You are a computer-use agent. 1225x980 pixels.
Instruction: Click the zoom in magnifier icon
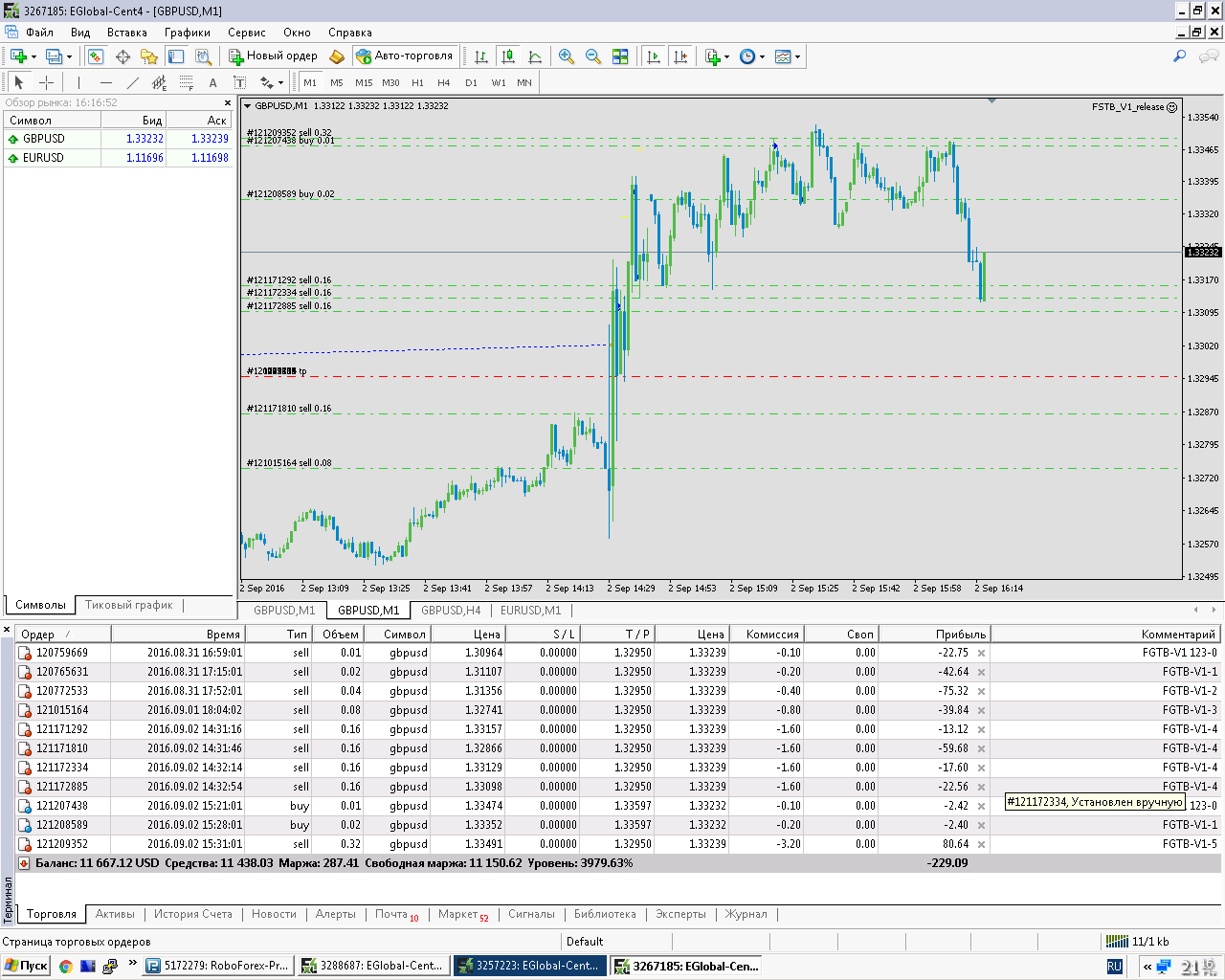567,56
